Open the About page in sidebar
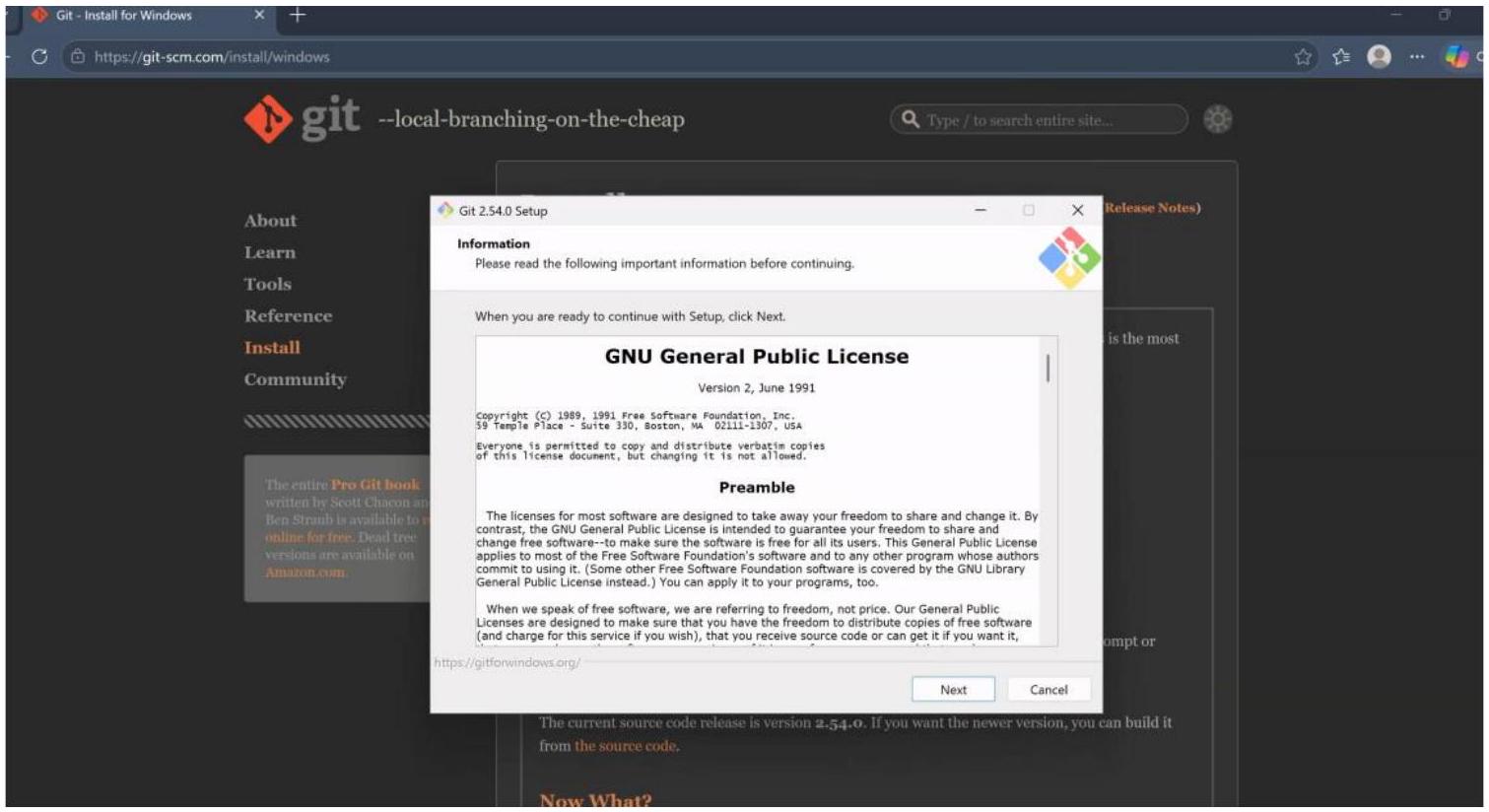 [x=270, y=221]
